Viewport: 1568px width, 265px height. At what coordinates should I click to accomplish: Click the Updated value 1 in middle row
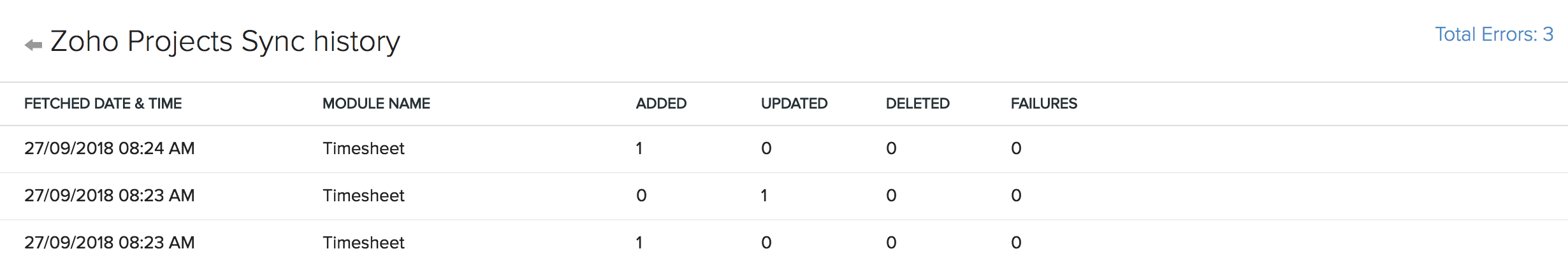(764, 196)
